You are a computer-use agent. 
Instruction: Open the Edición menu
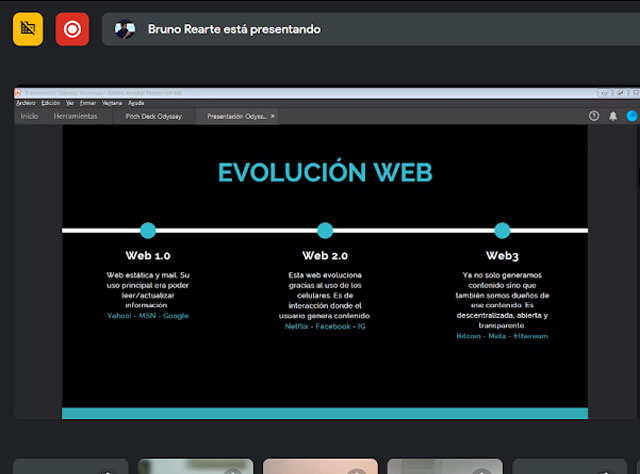coord(51,103)
